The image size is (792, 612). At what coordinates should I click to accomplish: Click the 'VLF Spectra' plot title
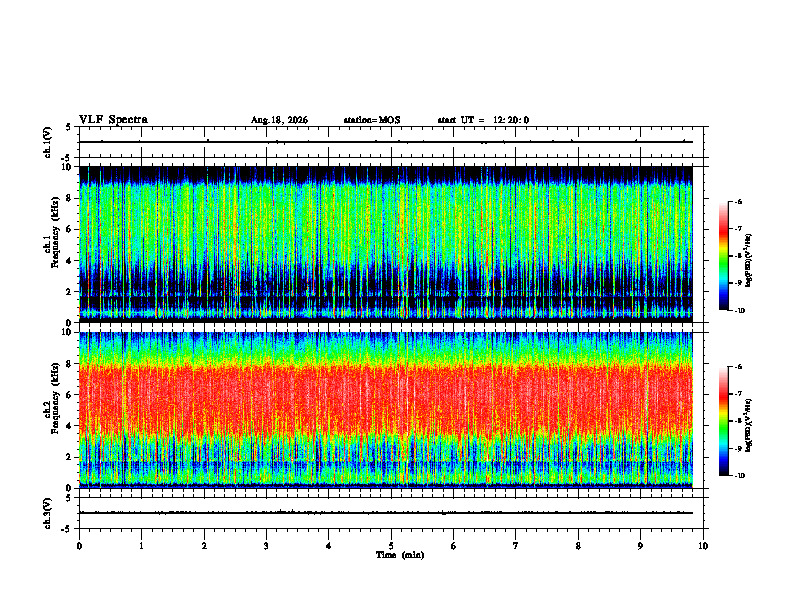click(113, 120)
